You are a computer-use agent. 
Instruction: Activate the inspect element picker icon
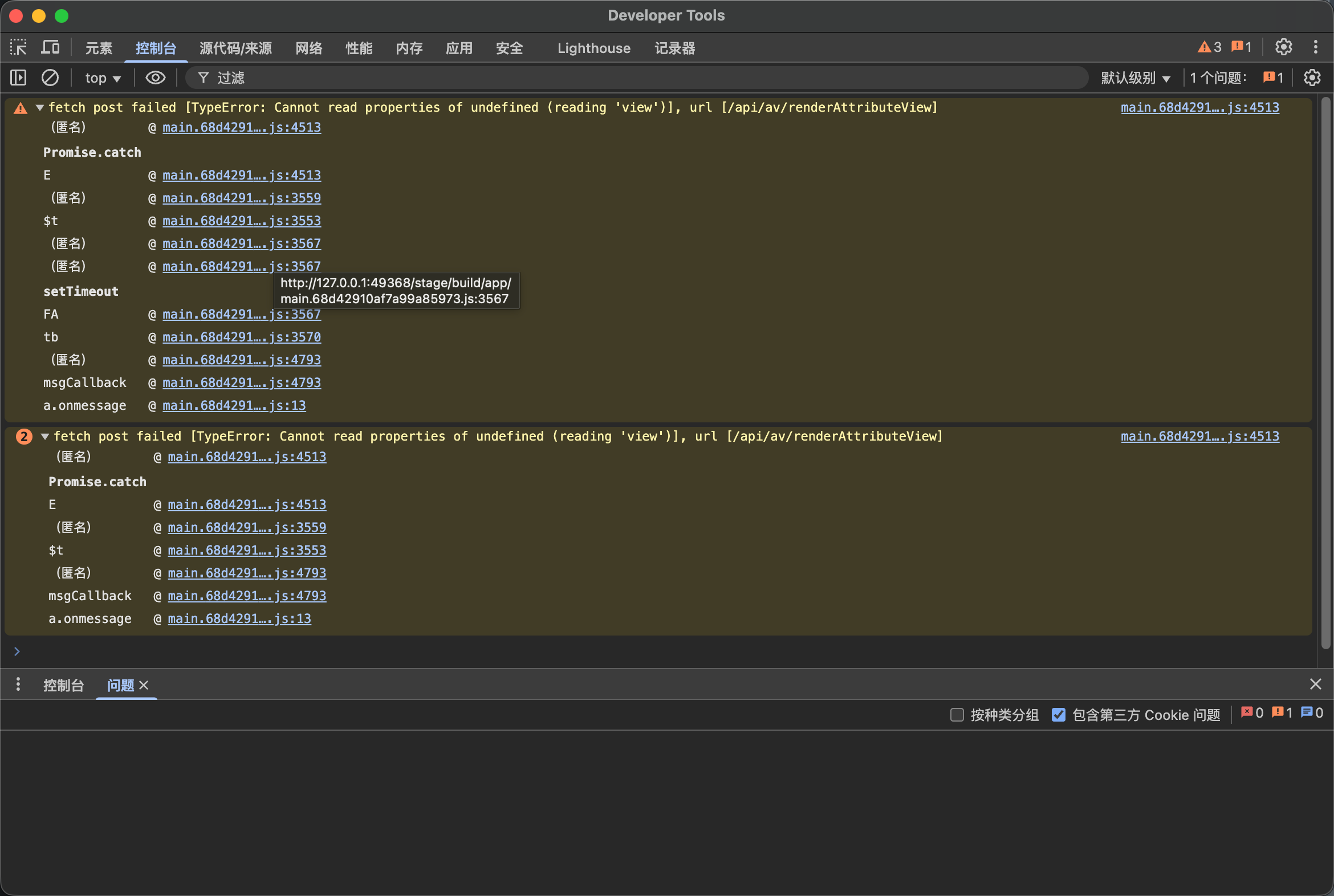[x=18, y=47]
